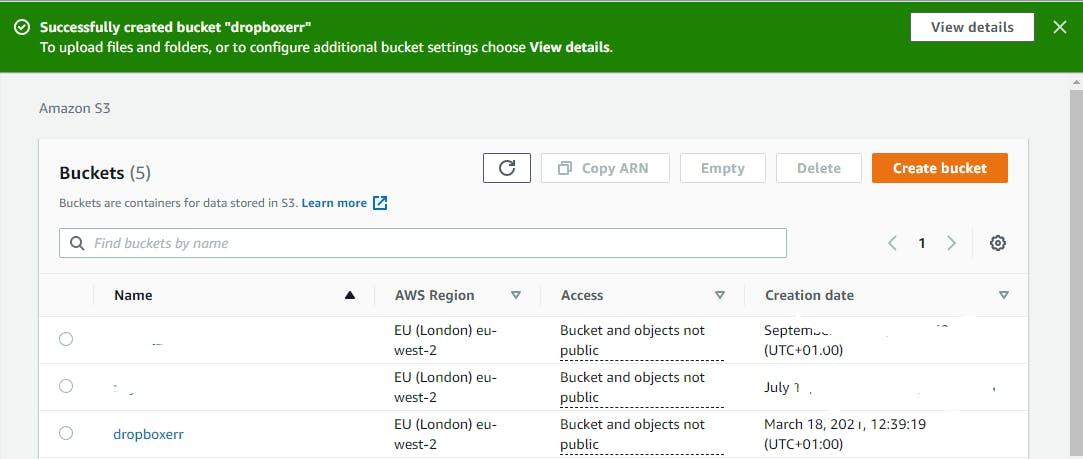The height and width of the screenshot is (459, 1083).
Task: Open table preferences gear icon
Action: (x=997, y=243)
